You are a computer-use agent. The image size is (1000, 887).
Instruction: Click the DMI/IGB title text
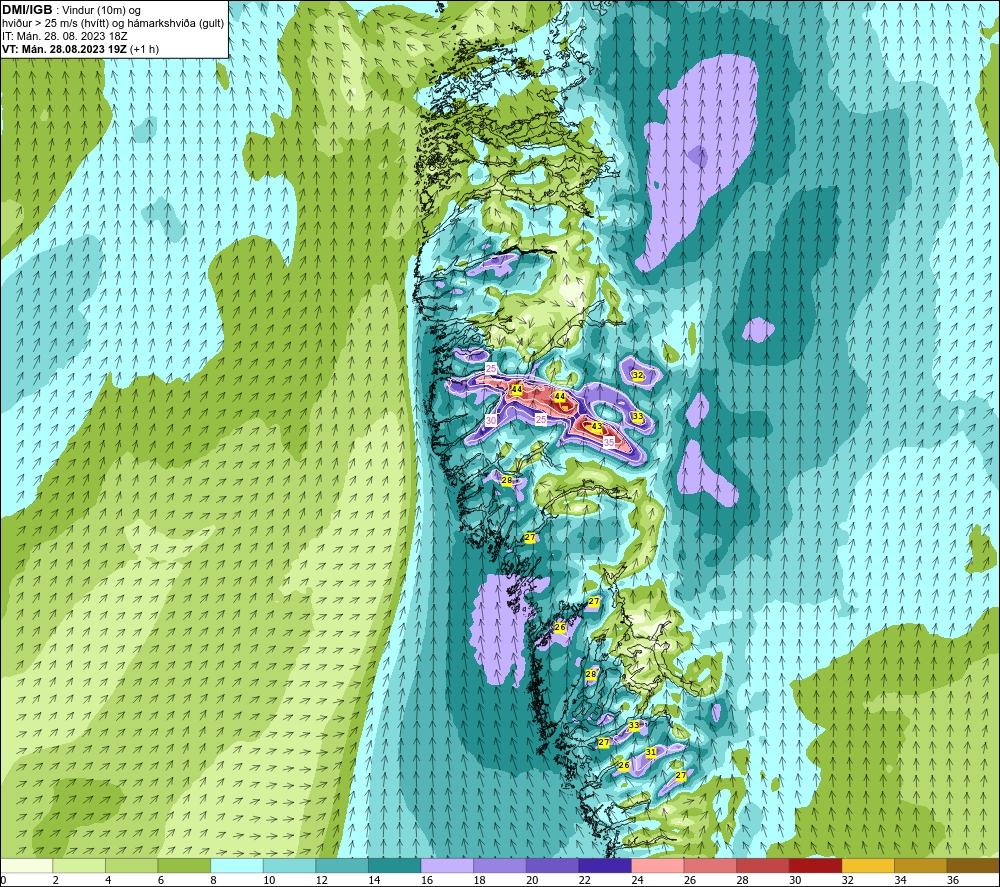27,10
